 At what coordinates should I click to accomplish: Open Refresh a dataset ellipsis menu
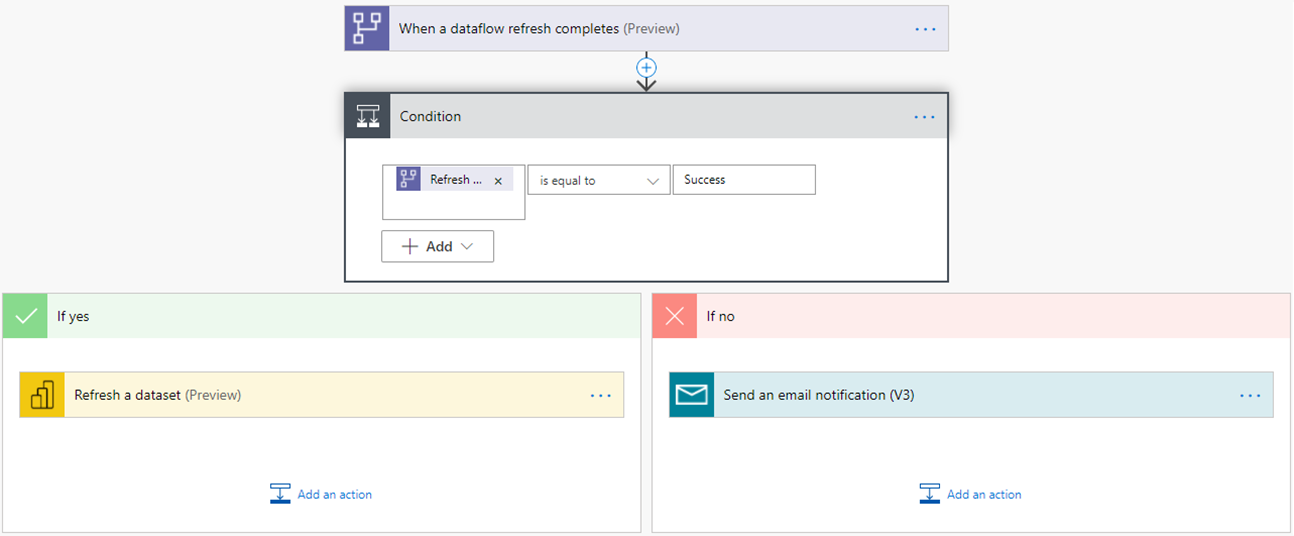(x=600, y=395)
